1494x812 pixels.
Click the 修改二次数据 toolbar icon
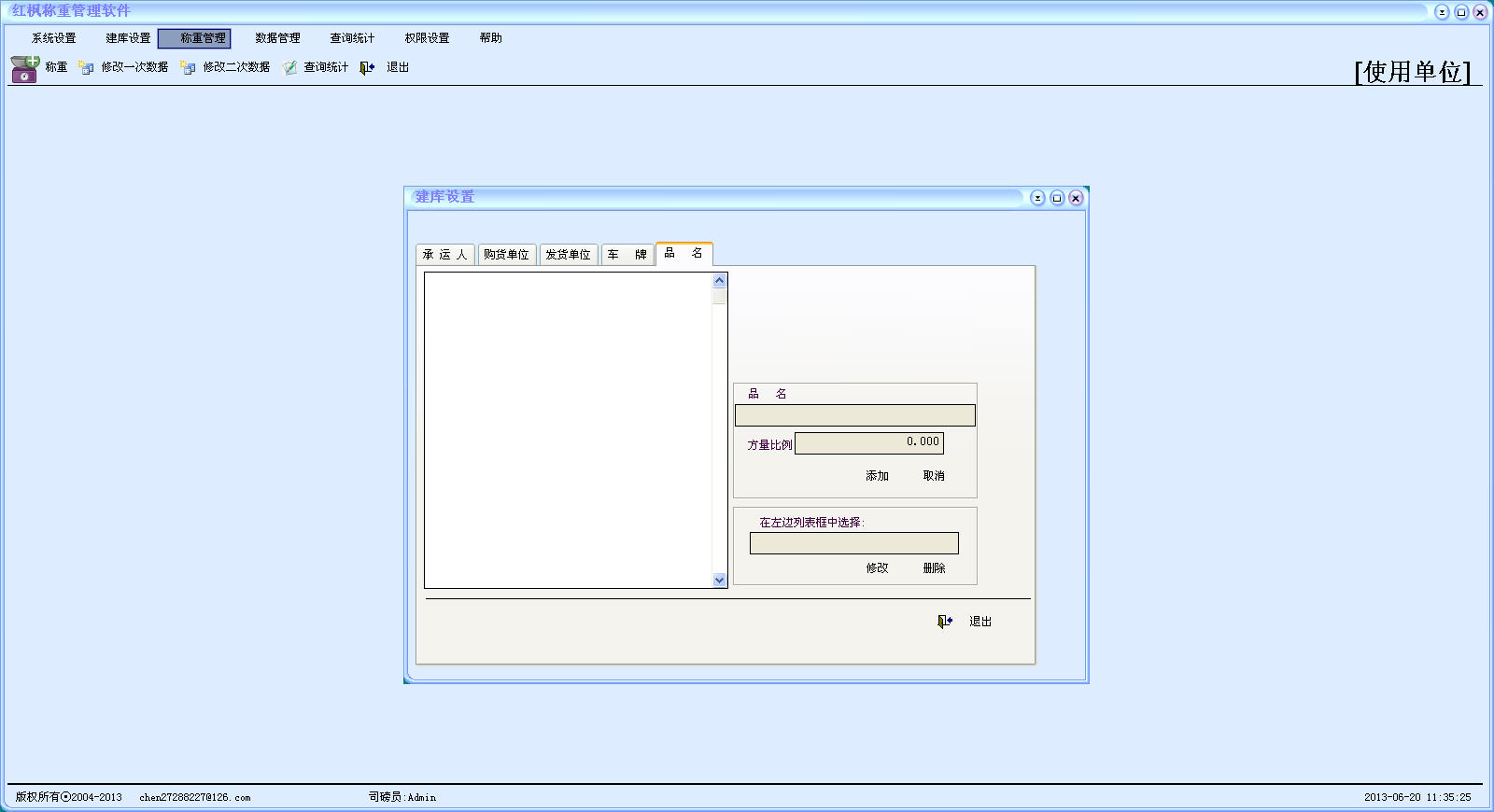click(x=188, y=67)
